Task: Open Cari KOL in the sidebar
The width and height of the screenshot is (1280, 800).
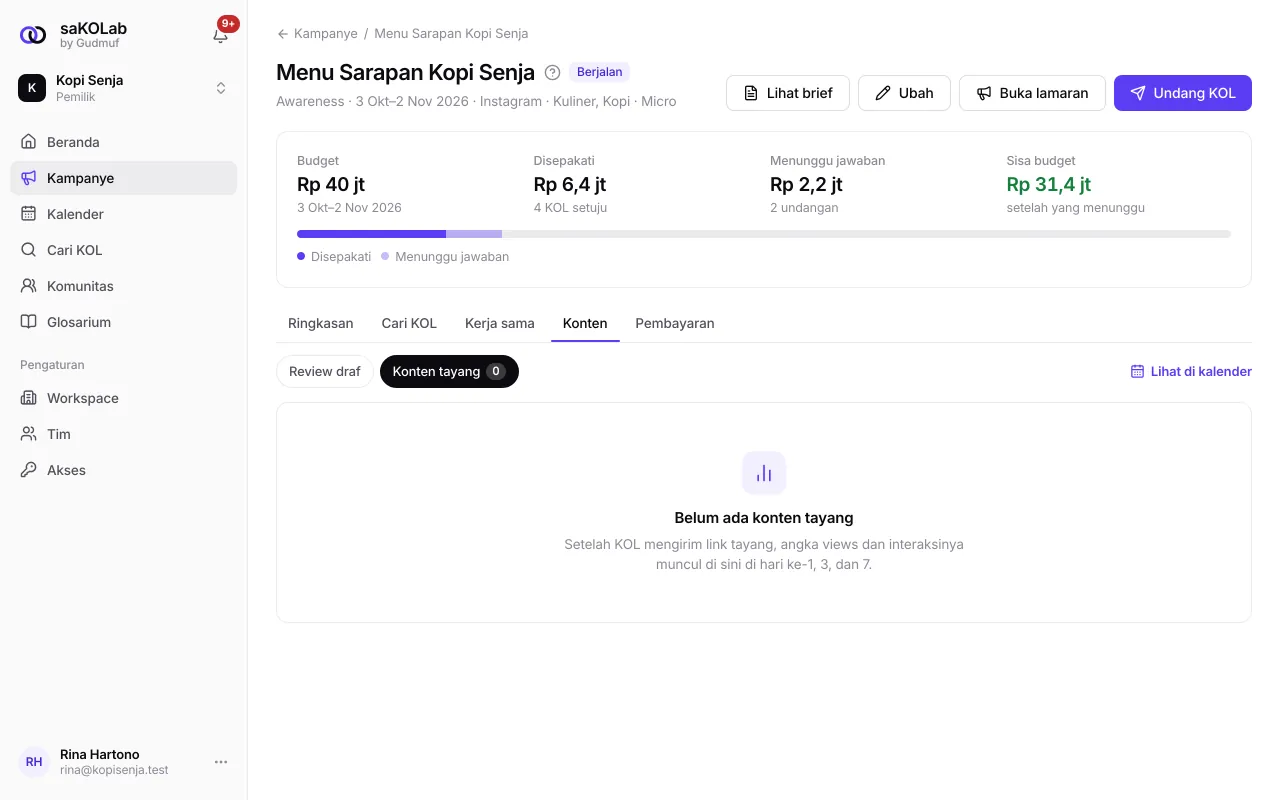Action: (124, 250)
